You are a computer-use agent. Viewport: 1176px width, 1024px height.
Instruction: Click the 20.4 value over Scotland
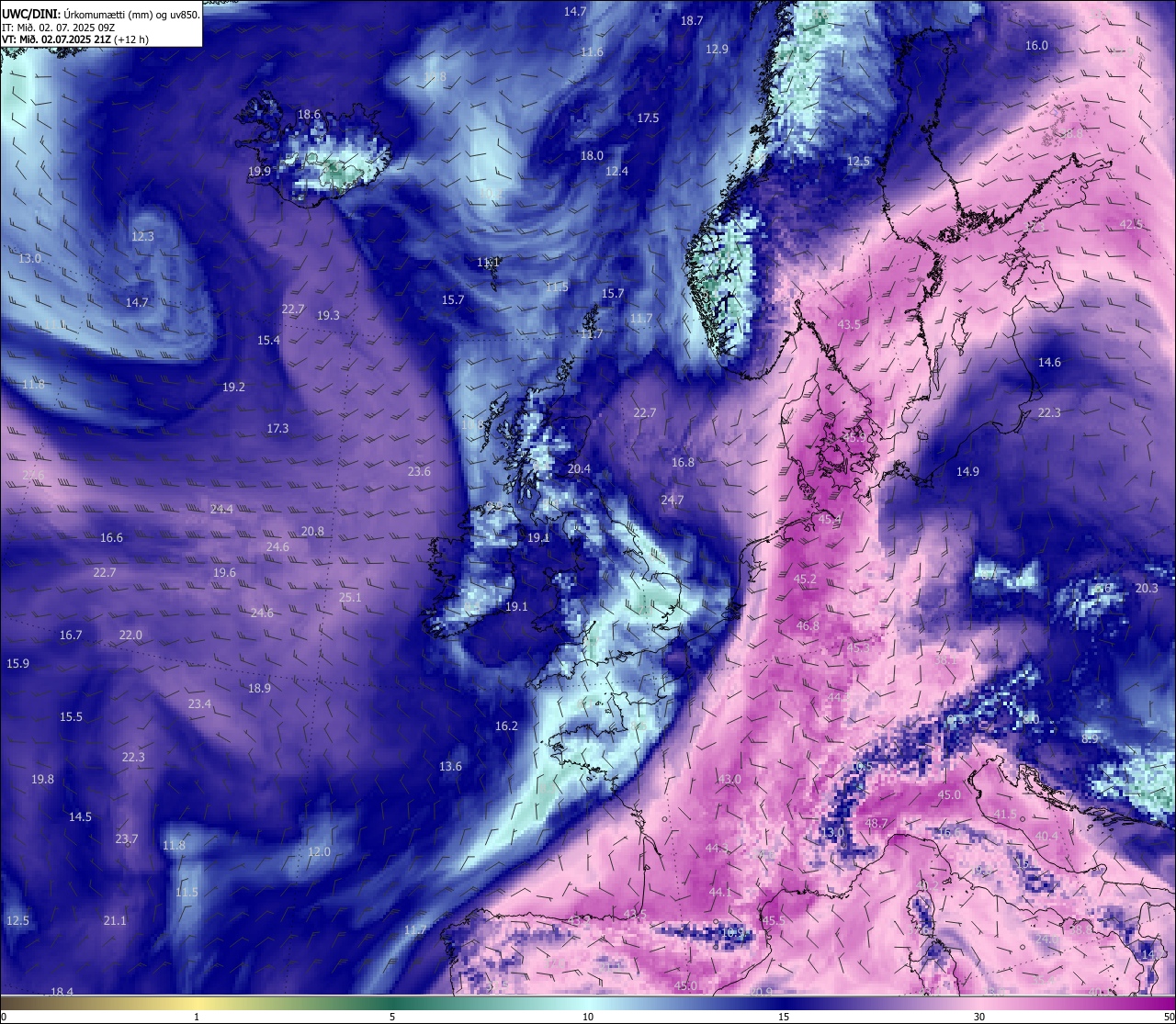pos(579,469)
